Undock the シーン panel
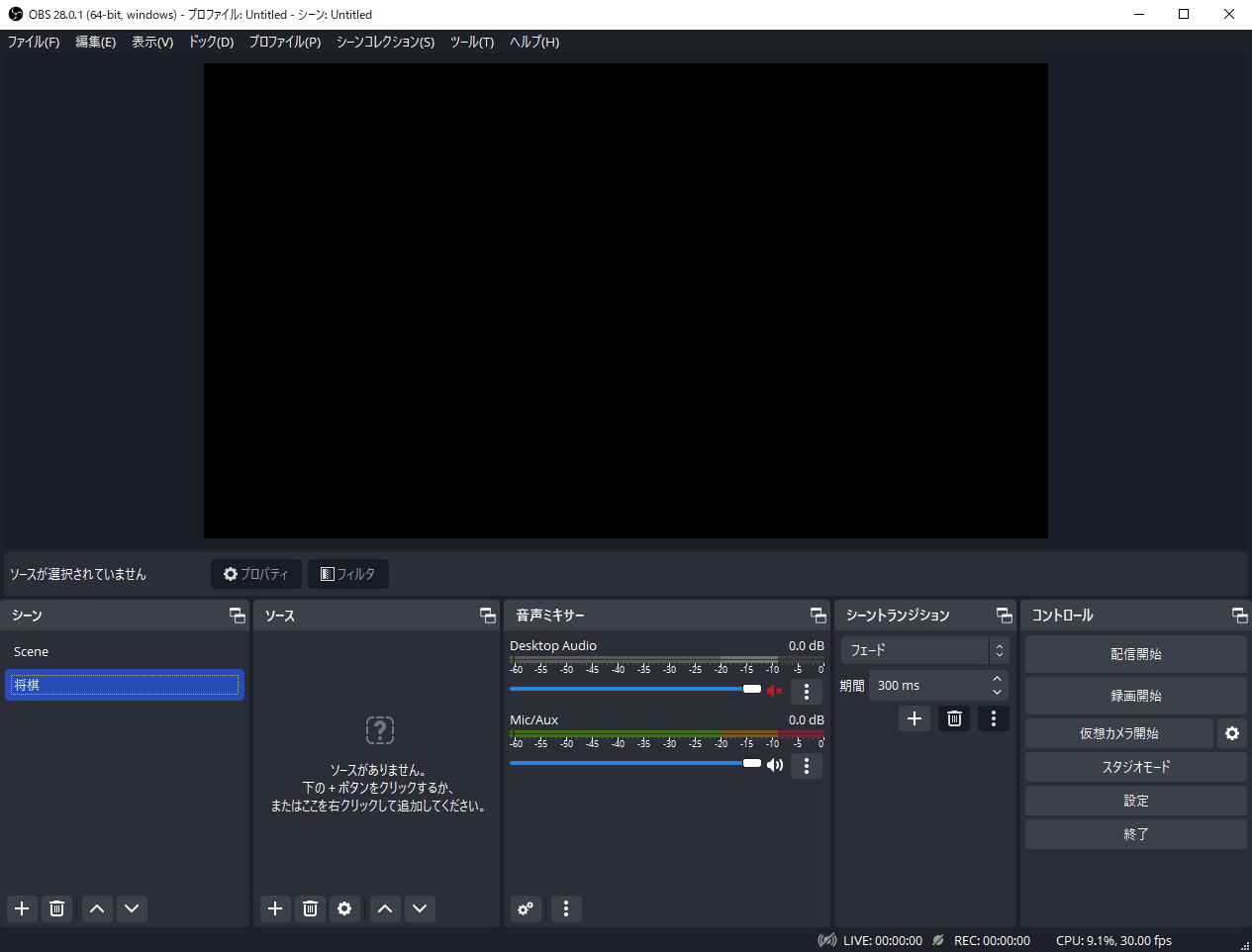This screenshot has height=952, width=1252. (238, 616)
